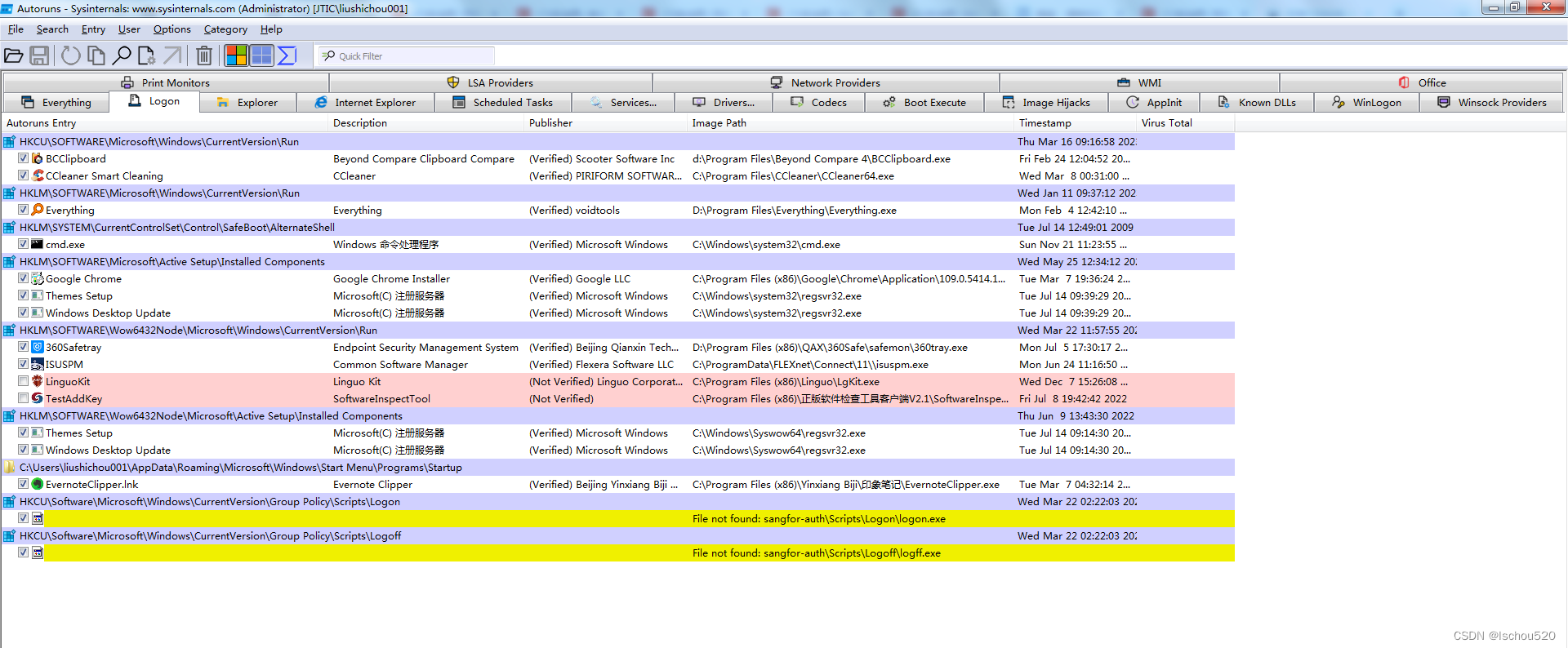Disable the 360Safetray checkbox

tap(23, 347)
